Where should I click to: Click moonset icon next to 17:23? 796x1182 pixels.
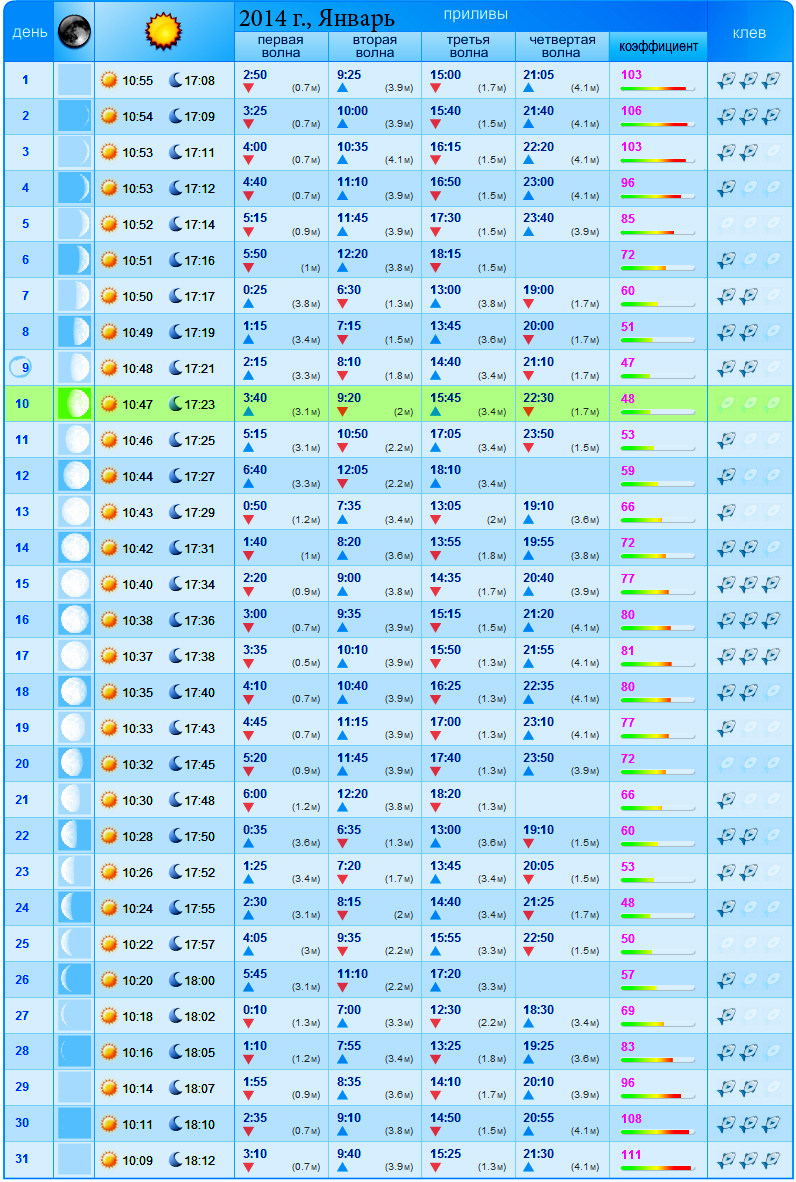pos(176,404)
